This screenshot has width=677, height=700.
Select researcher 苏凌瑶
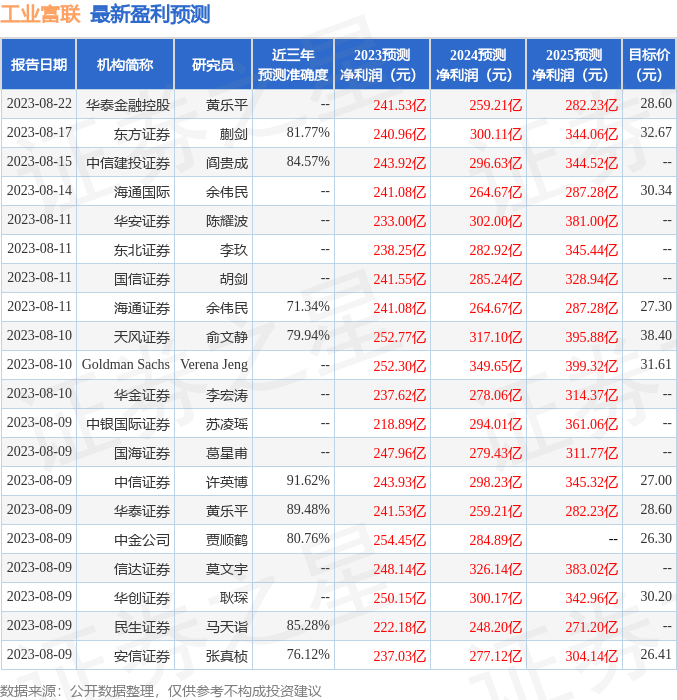[x=227, y=424]
